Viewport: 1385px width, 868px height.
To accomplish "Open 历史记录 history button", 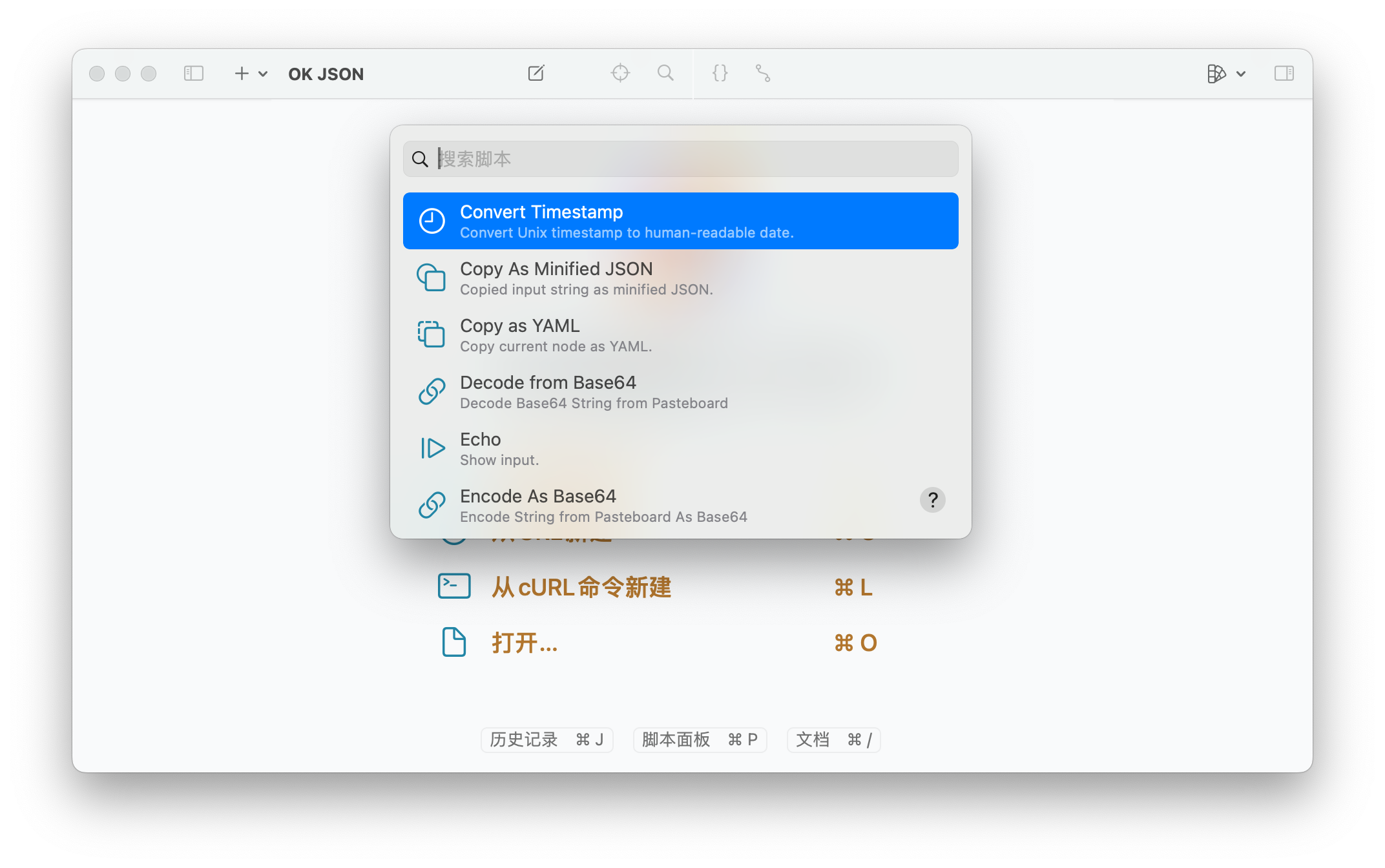I will pyautogui.click(x=547, y=739).
